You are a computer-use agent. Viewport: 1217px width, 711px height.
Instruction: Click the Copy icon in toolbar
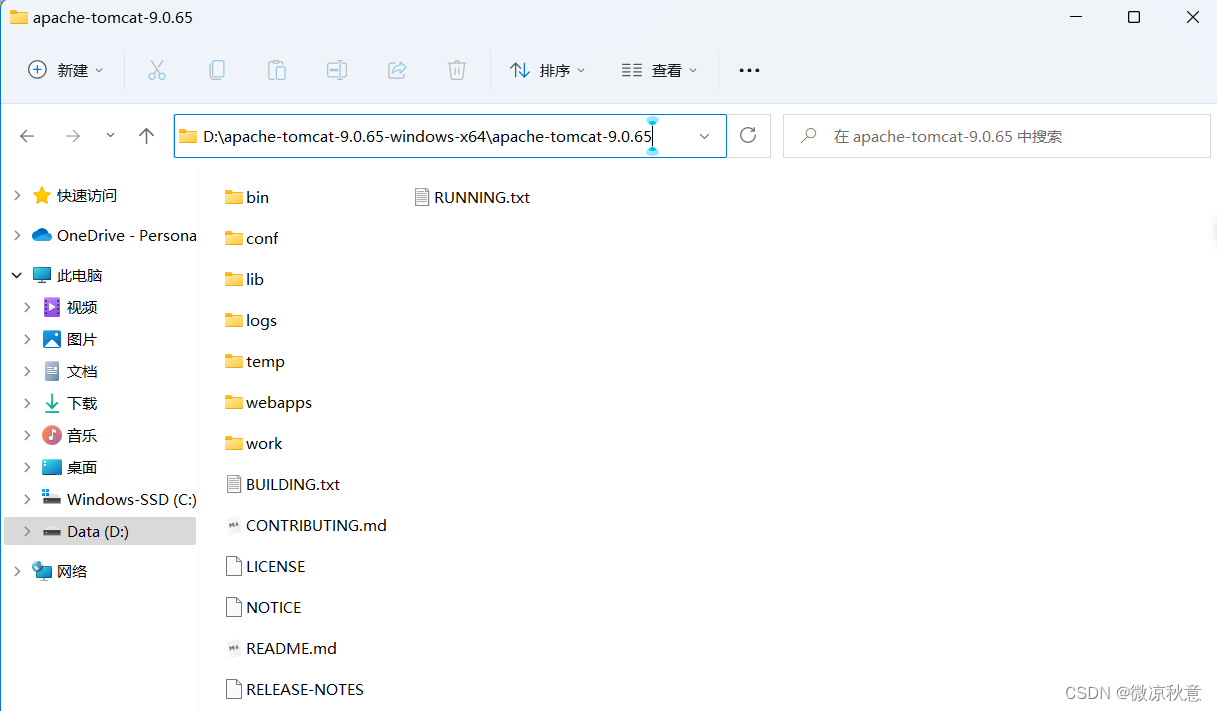(x=216, y=70)
